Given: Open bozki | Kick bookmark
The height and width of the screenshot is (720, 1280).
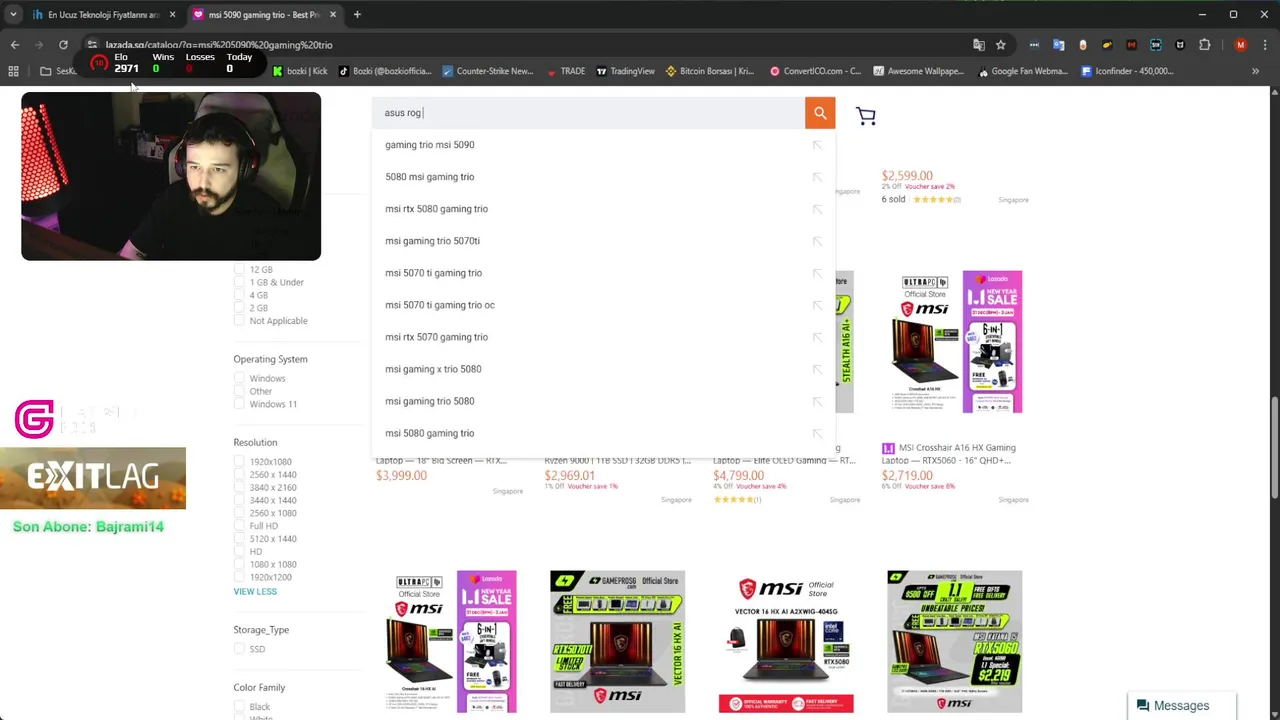Looking at the screenshot, I should click(x=300, y=71).
